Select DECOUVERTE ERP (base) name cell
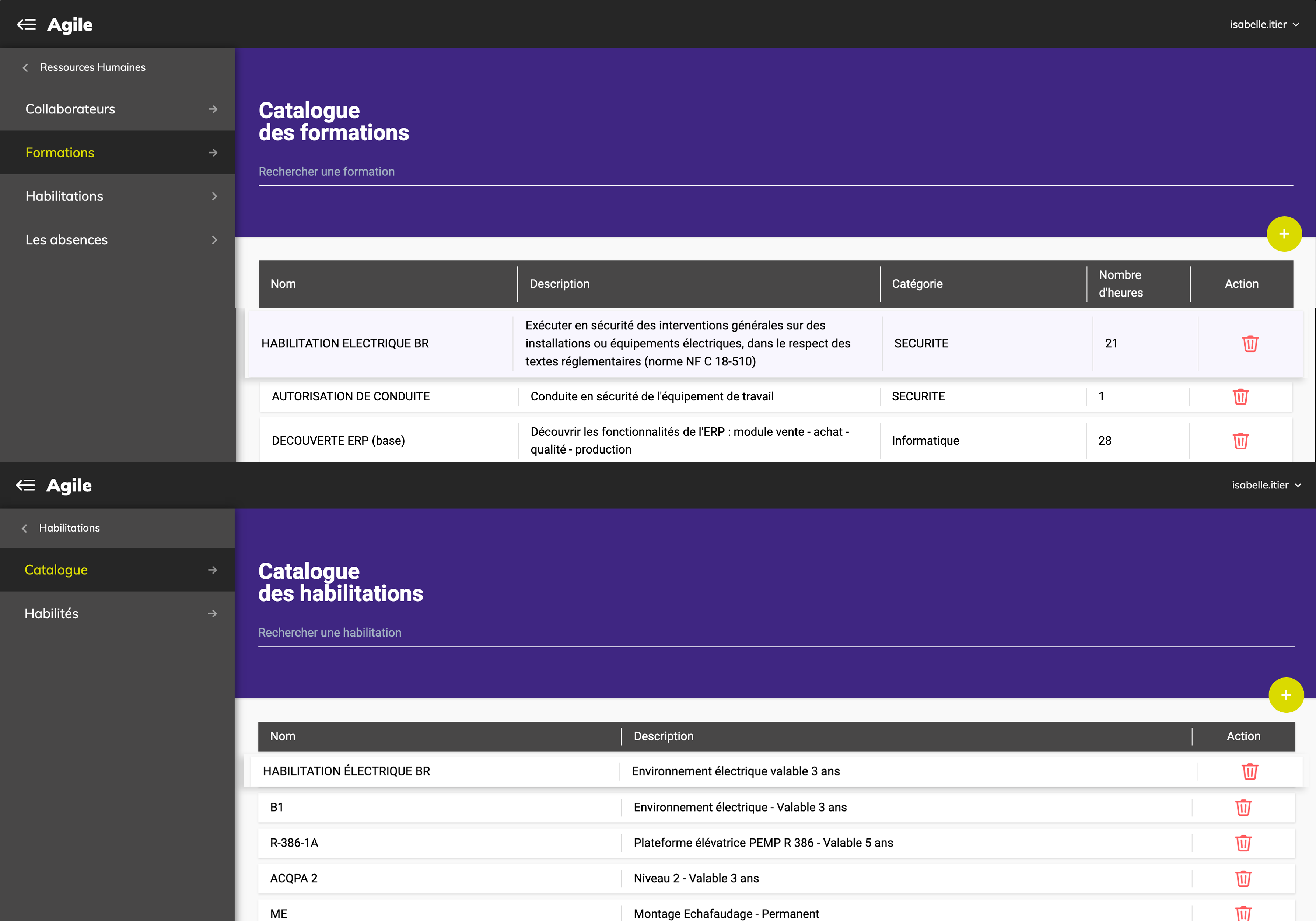 pos(338,441)
